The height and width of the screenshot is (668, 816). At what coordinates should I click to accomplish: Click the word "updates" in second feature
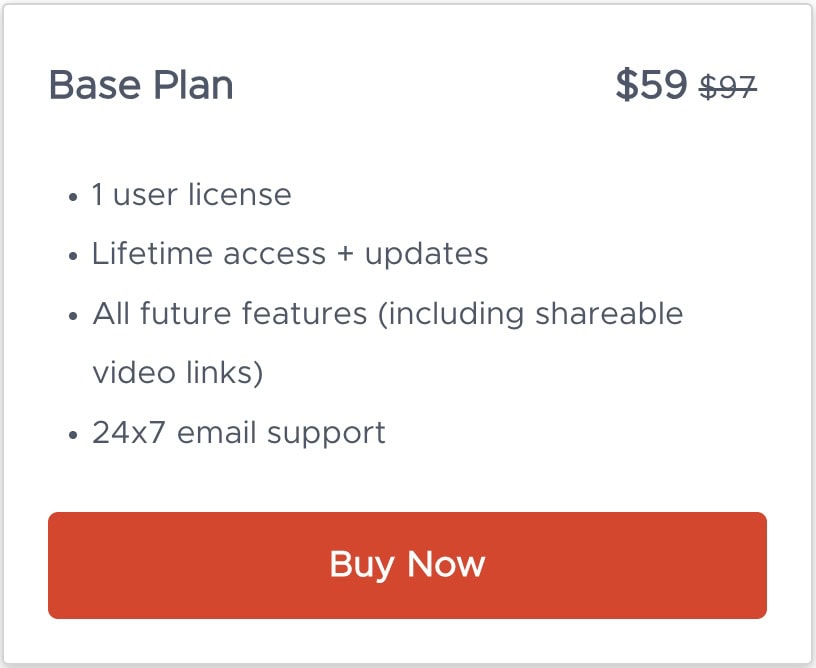point(427,255)
